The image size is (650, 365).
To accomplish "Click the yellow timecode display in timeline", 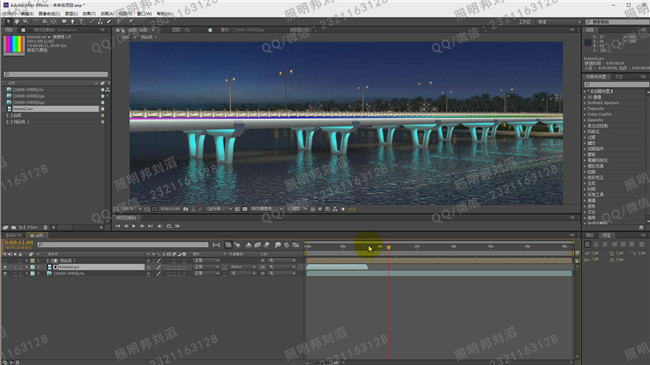I will (19, 242).
